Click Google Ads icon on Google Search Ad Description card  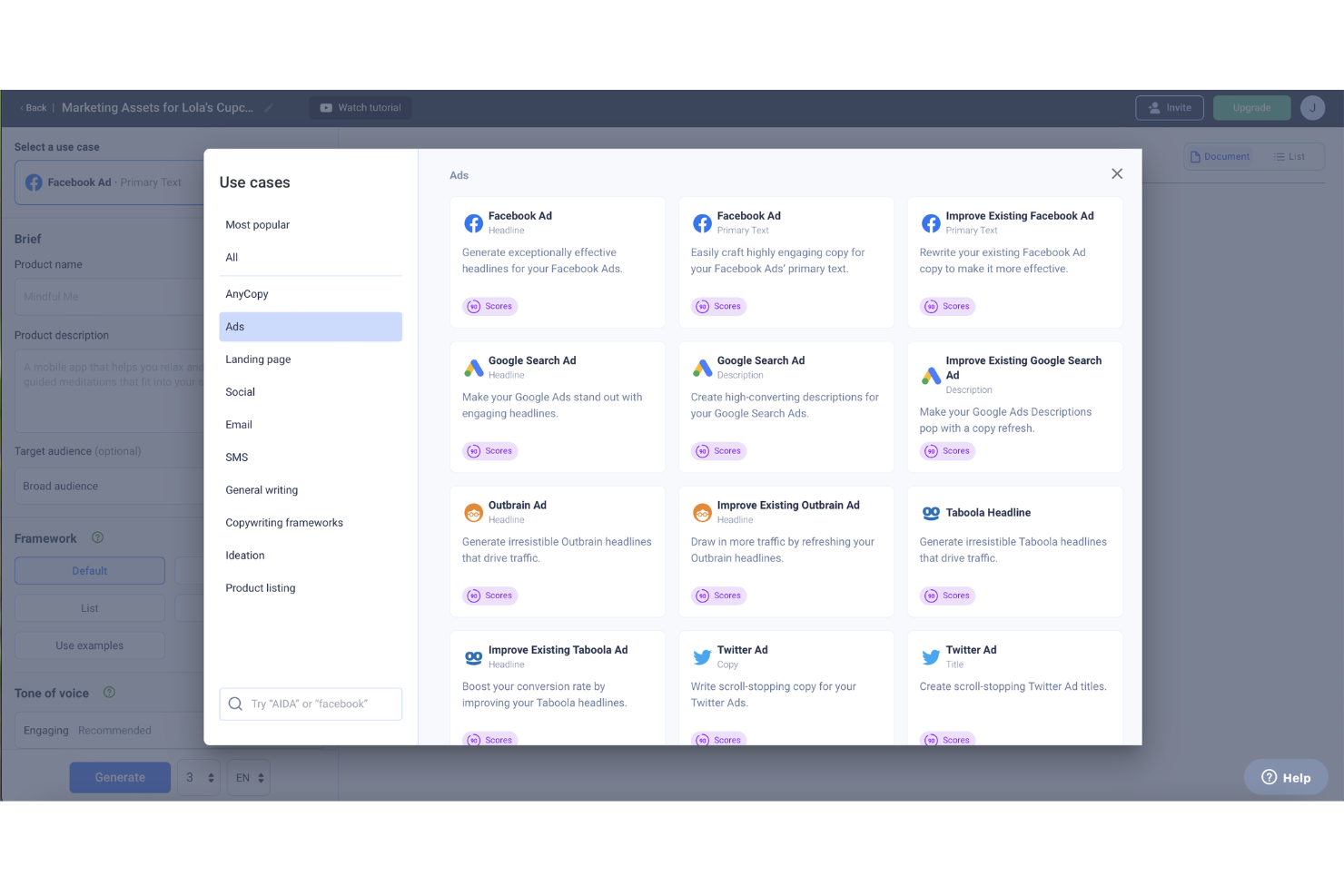click(x=702, y=368)
